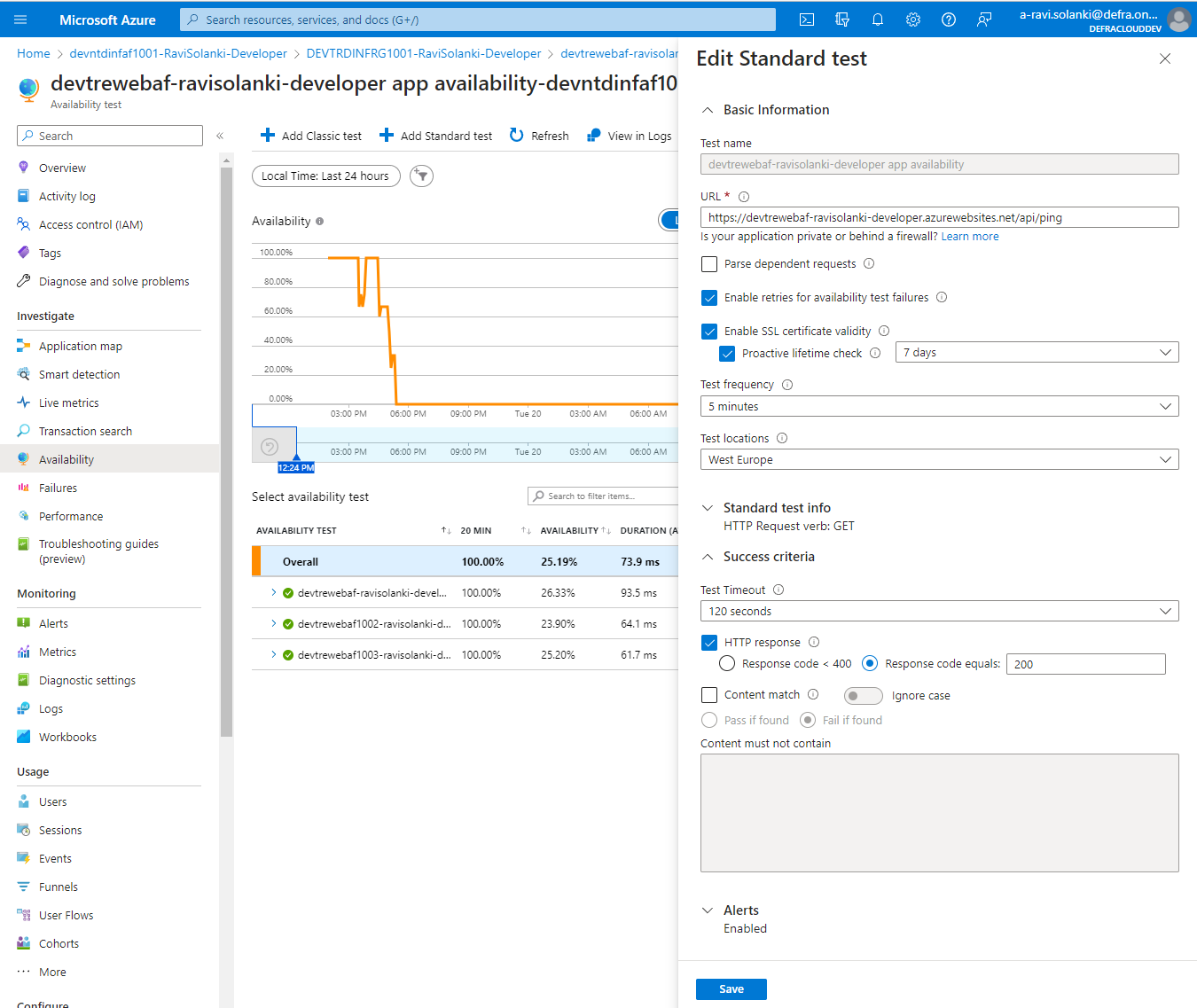Click the Learn more link
Viewport: 1197px width, 1008px height.
[970, 237]
